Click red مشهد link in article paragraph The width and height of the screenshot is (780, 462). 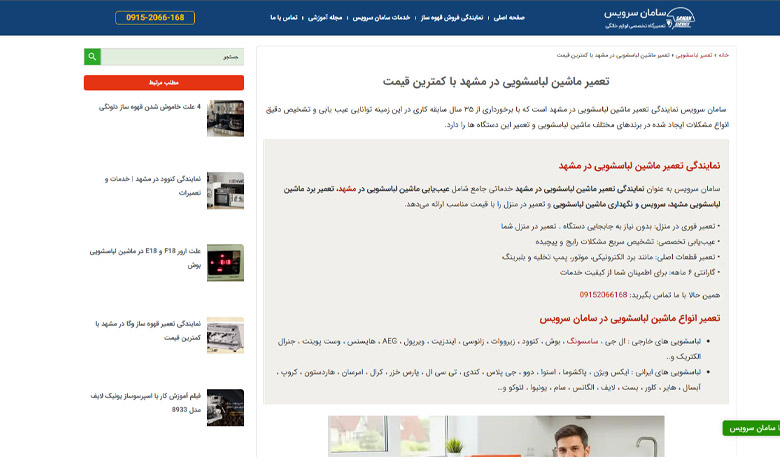pos(347,189)
